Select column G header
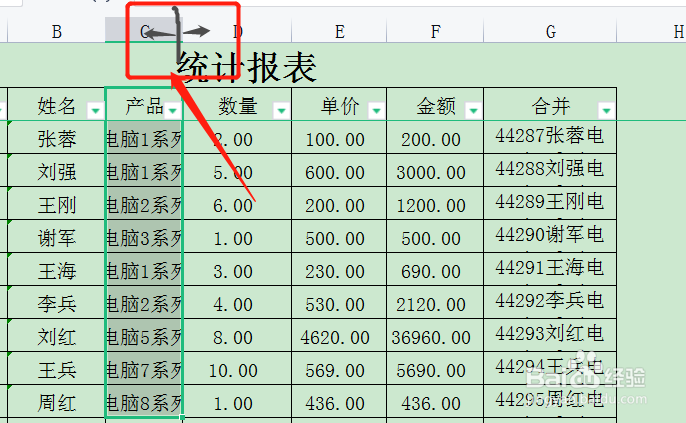 [550, 31]
